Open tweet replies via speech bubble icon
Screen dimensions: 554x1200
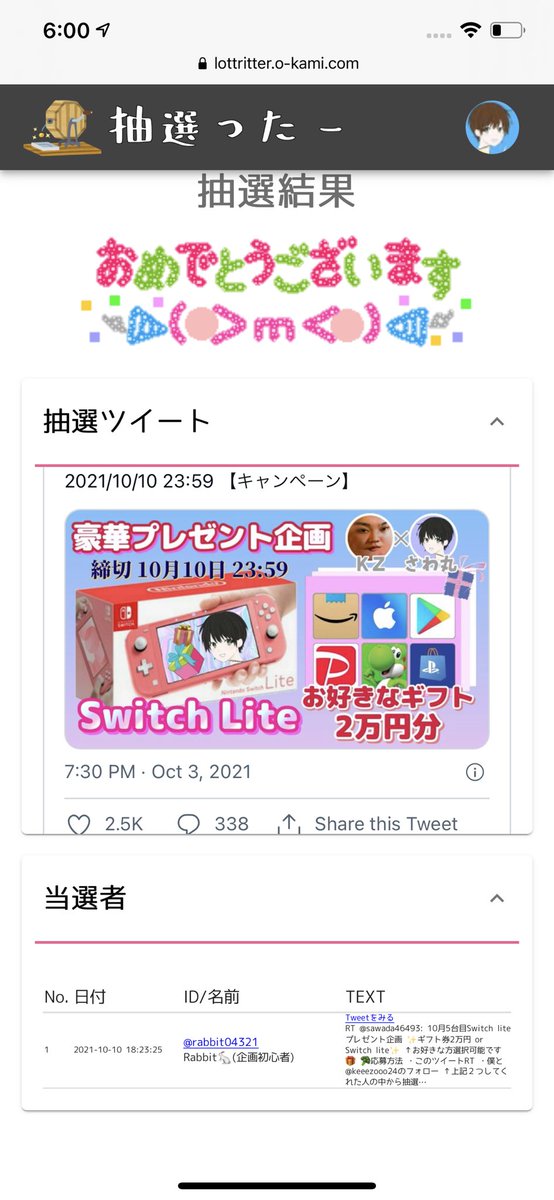point(188,824)
